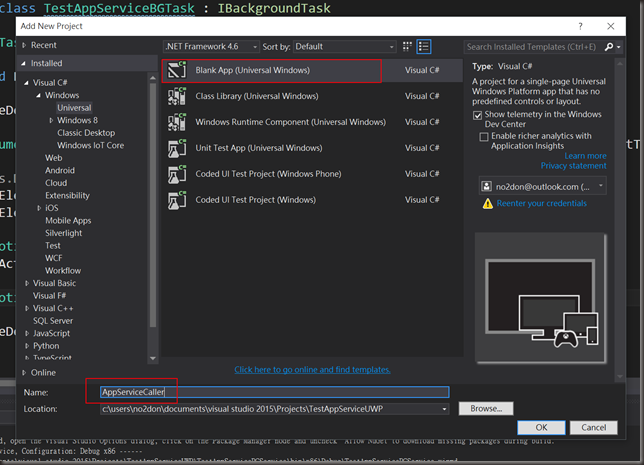Select the Silverlight category
The width and height of the screenshot is (644, 465).
(64, 233)
